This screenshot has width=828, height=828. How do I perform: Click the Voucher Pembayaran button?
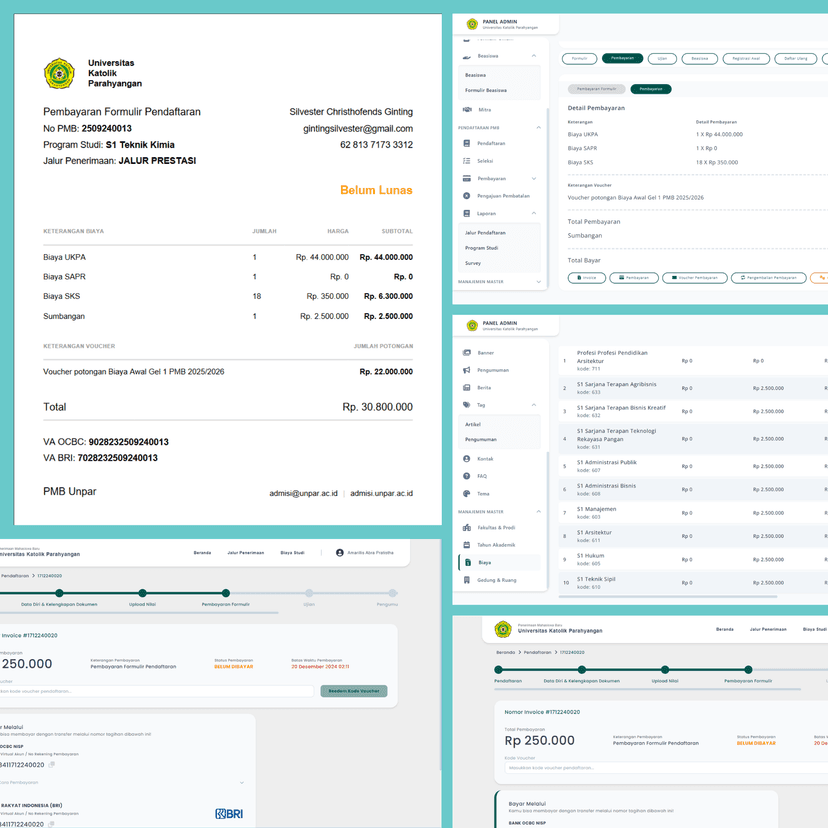pos(695,278)
